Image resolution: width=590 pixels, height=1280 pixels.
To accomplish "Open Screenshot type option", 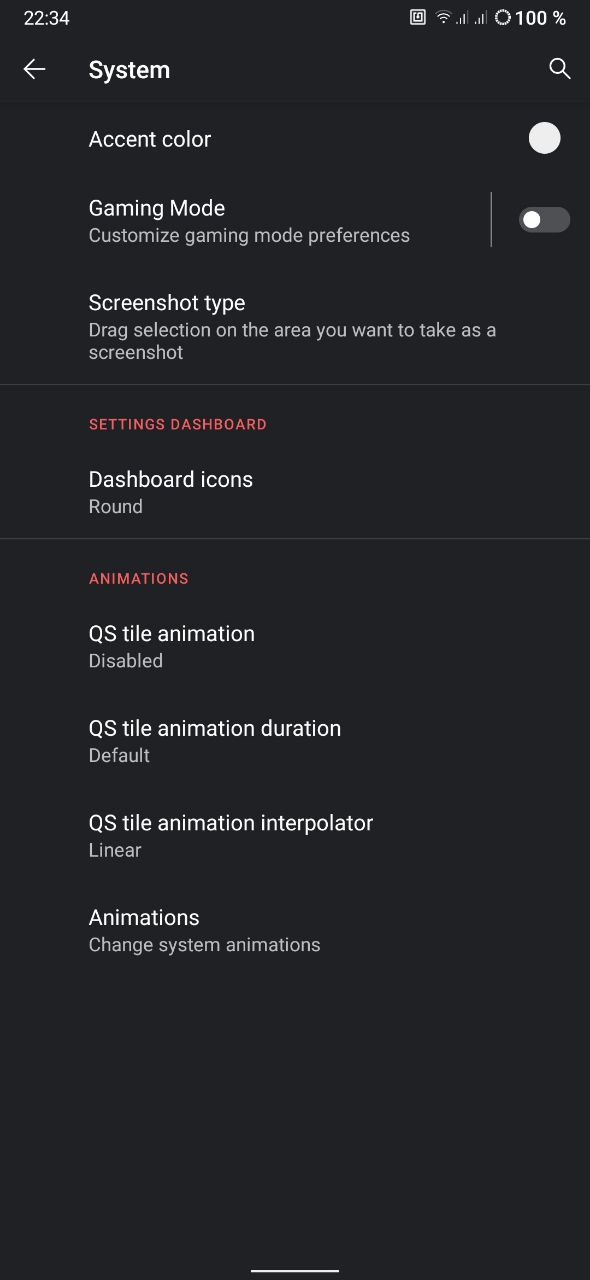I will click(x=295, y=326).
